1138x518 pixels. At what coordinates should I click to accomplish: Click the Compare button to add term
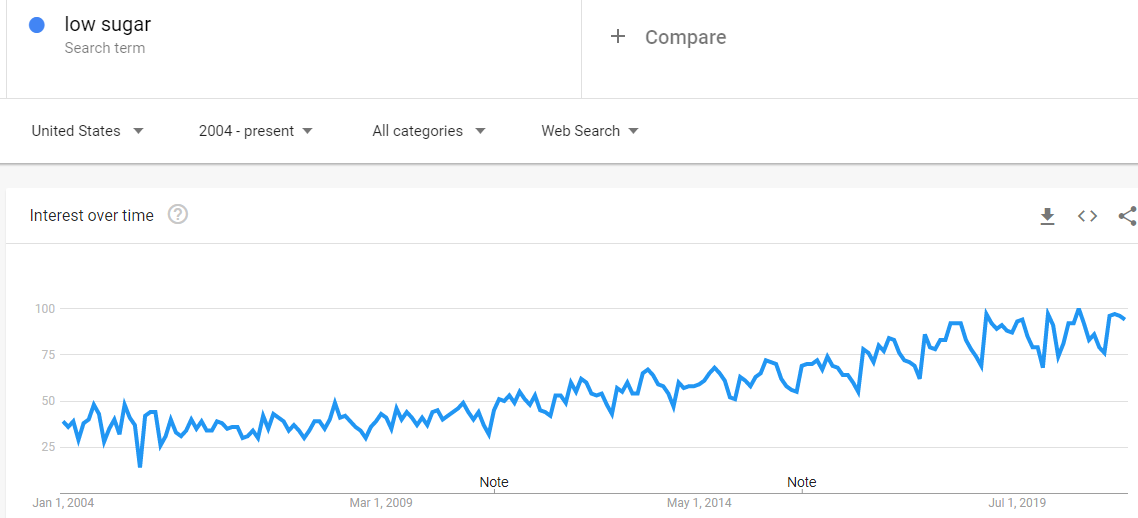(685, 37)
